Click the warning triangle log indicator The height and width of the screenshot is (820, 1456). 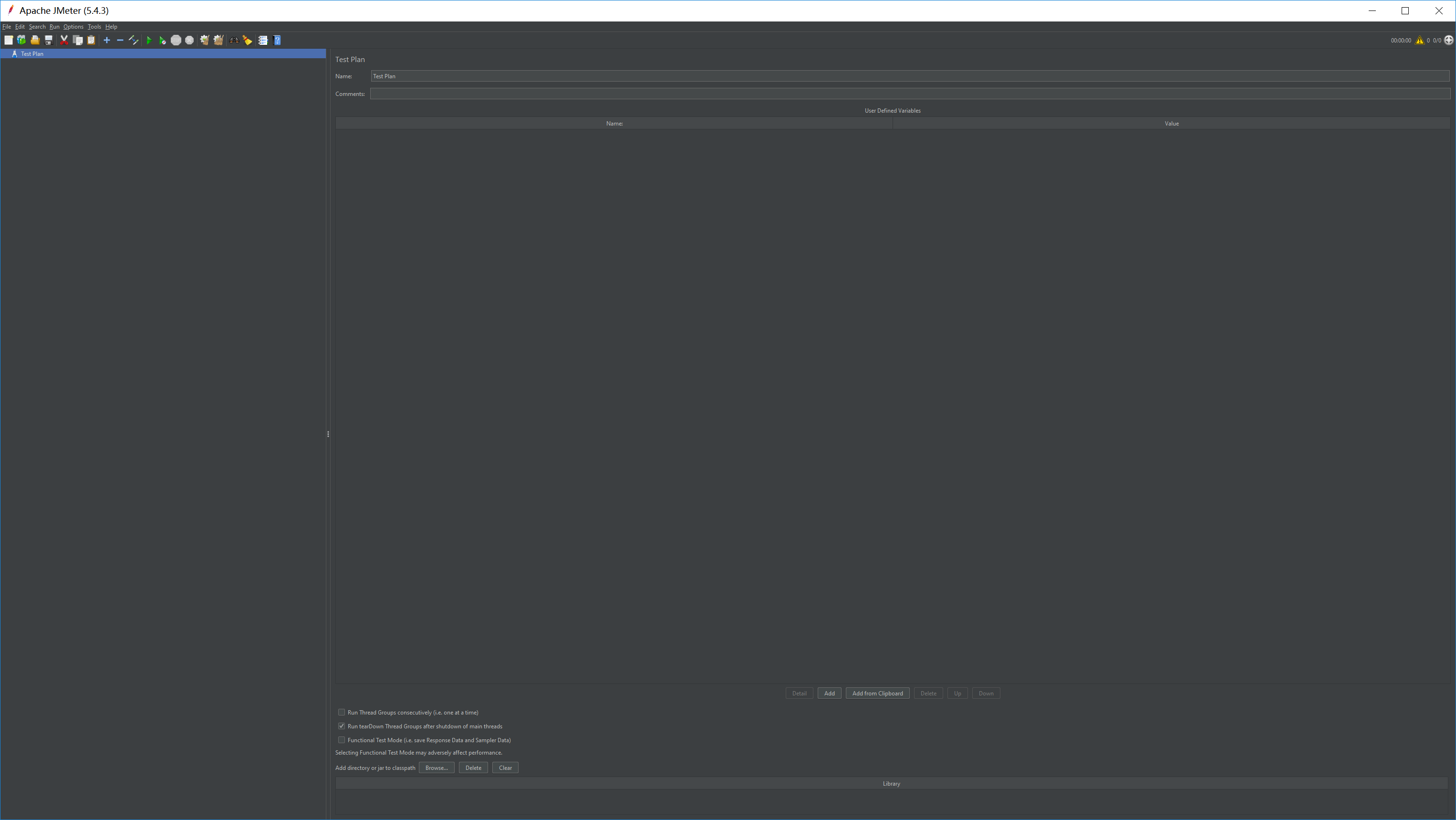pos(1419,40)
